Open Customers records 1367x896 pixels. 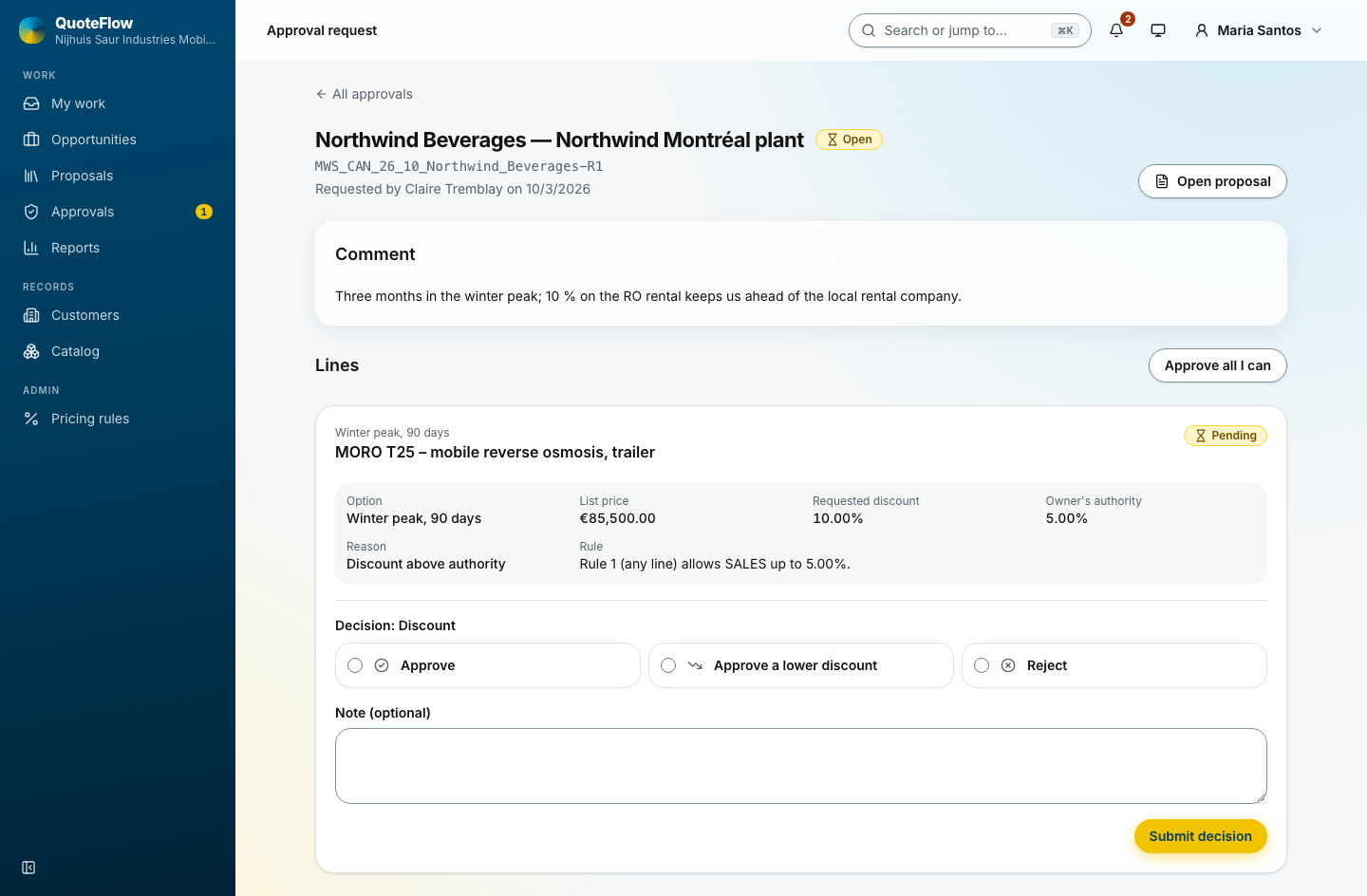coord(118,315)
